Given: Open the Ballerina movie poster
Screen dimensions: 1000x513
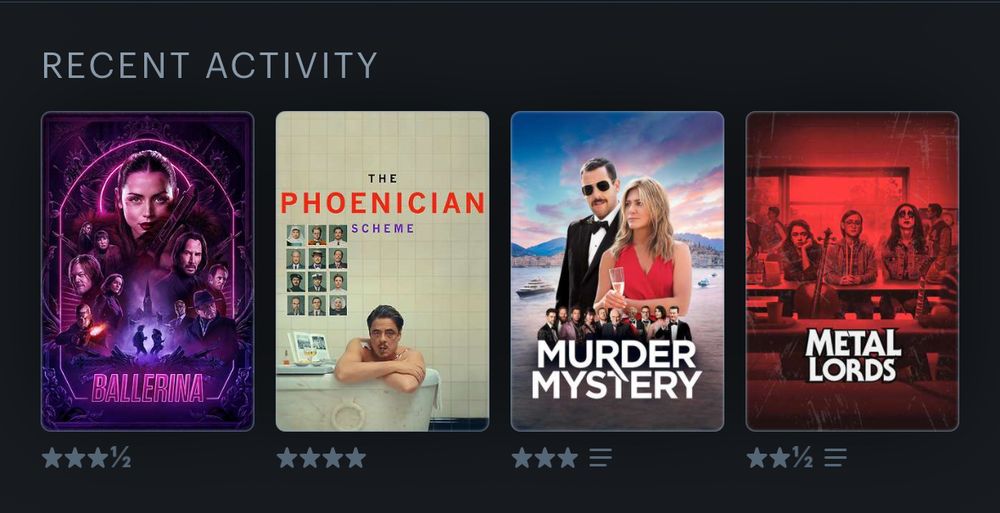Looking at the screenshot, I should pos(147,271).
